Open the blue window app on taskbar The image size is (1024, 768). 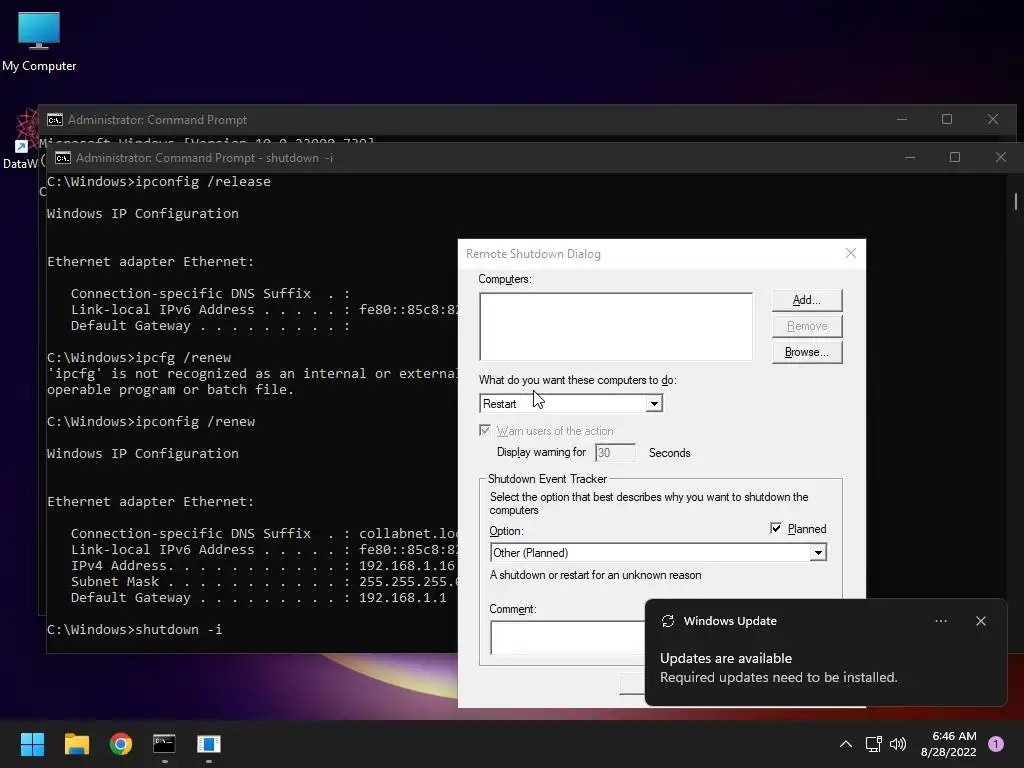pyautogui.click(x=209, y=744)
